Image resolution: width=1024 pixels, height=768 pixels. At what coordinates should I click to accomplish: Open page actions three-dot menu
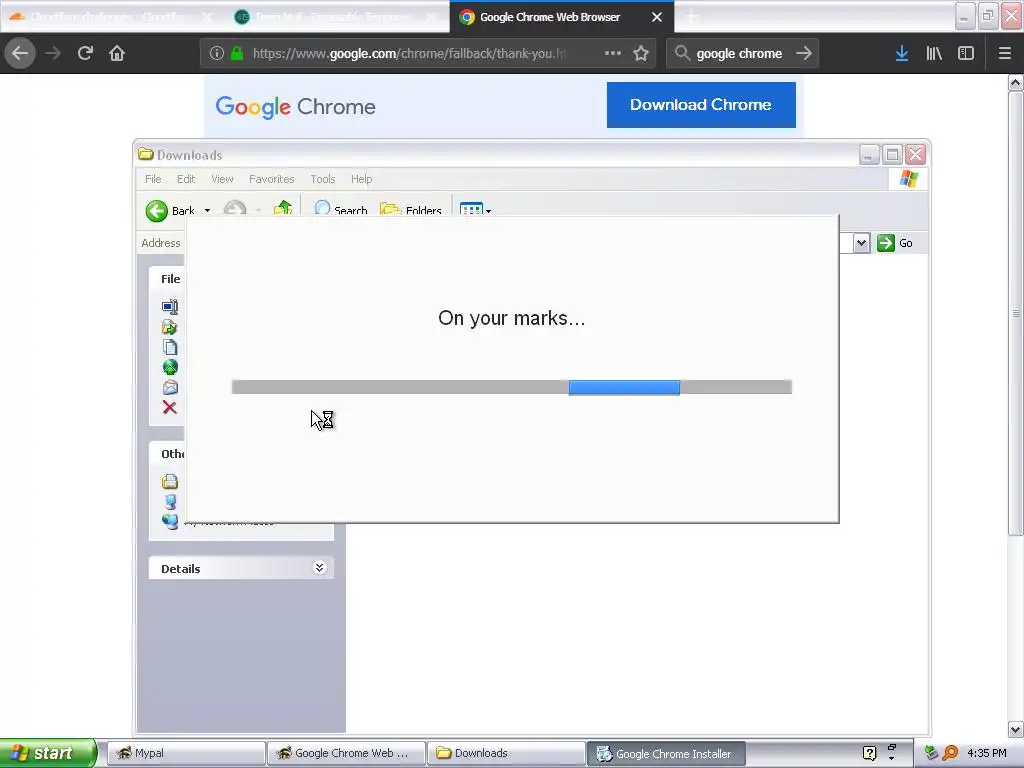[x=613, y=53]
